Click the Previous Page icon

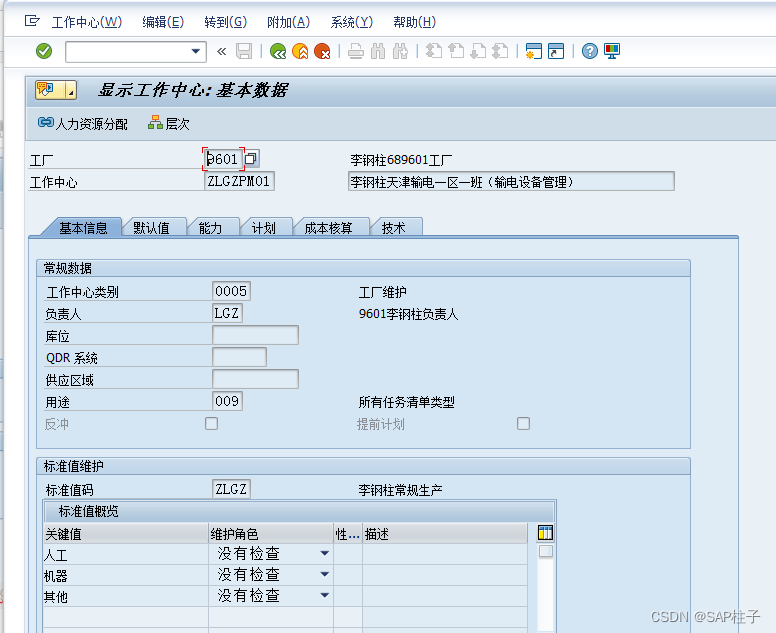click(x=456, y=51)
